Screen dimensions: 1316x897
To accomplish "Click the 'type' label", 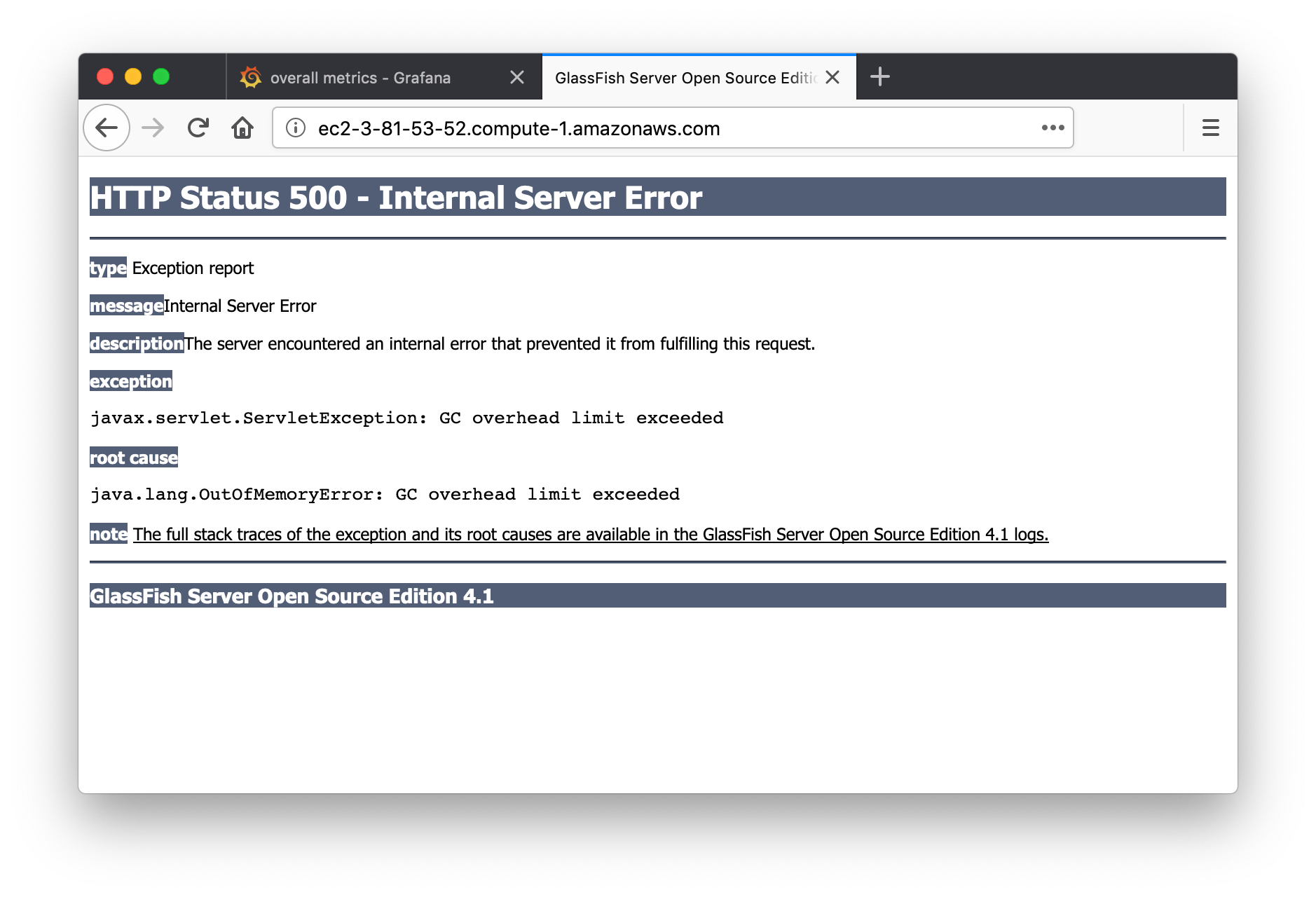I will (x=108, y=268).
